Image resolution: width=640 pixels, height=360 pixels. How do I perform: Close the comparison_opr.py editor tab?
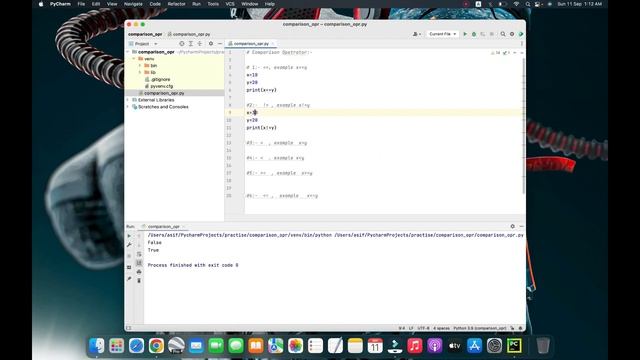273,44
